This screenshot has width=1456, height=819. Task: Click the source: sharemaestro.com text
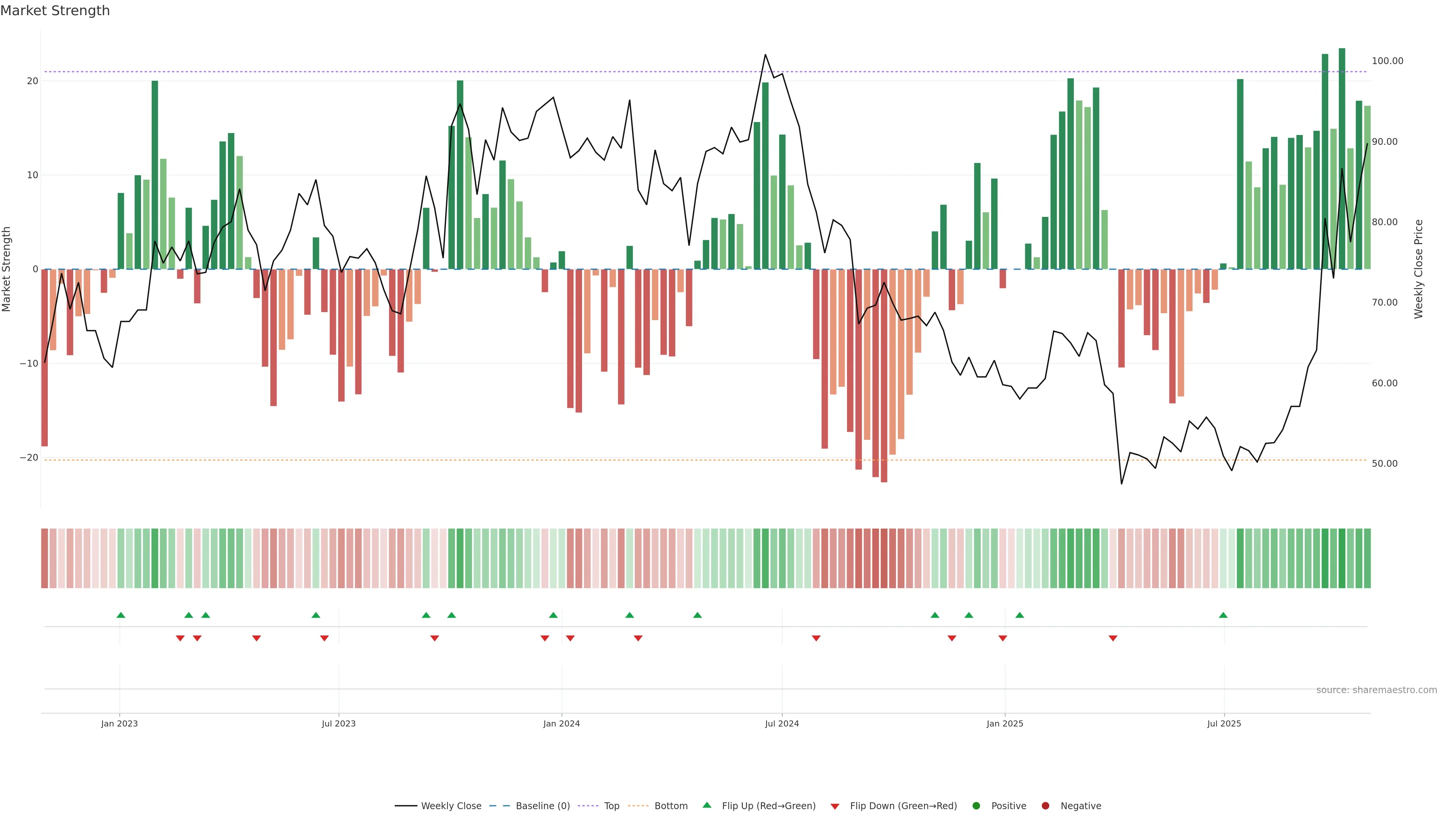point(1376,690)
